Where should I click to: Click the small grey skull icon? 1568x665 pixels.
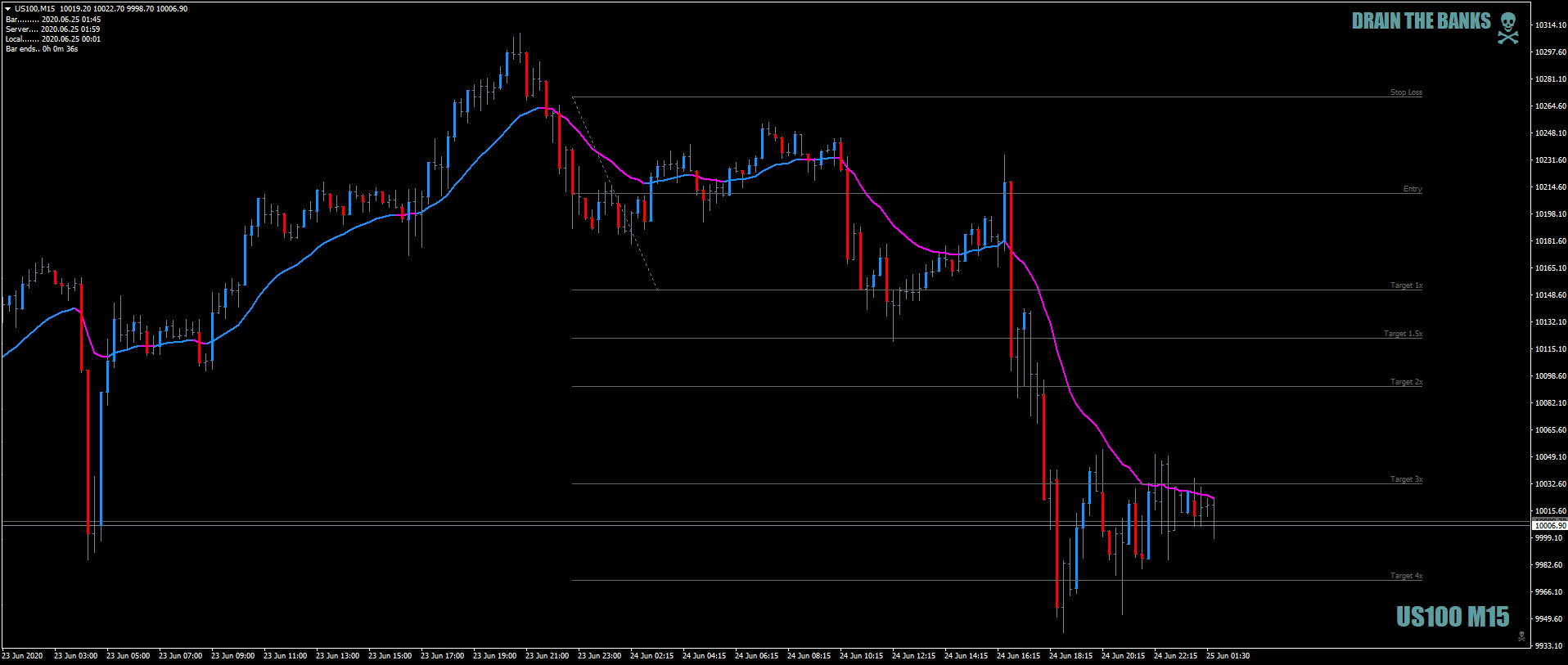pos(1521,636)
